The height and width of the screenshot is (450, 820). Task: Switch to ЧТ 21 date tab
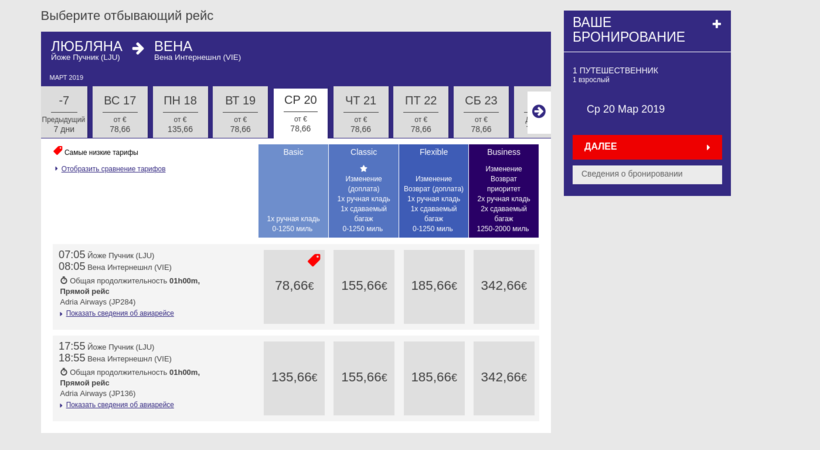point(360,112)
